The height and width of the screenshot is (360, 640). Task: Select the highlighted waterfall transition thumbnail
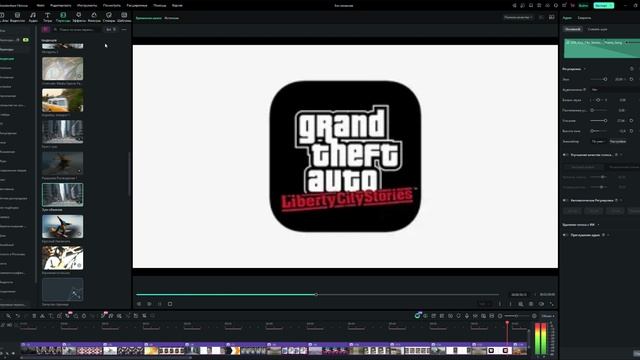pos(62,194)
